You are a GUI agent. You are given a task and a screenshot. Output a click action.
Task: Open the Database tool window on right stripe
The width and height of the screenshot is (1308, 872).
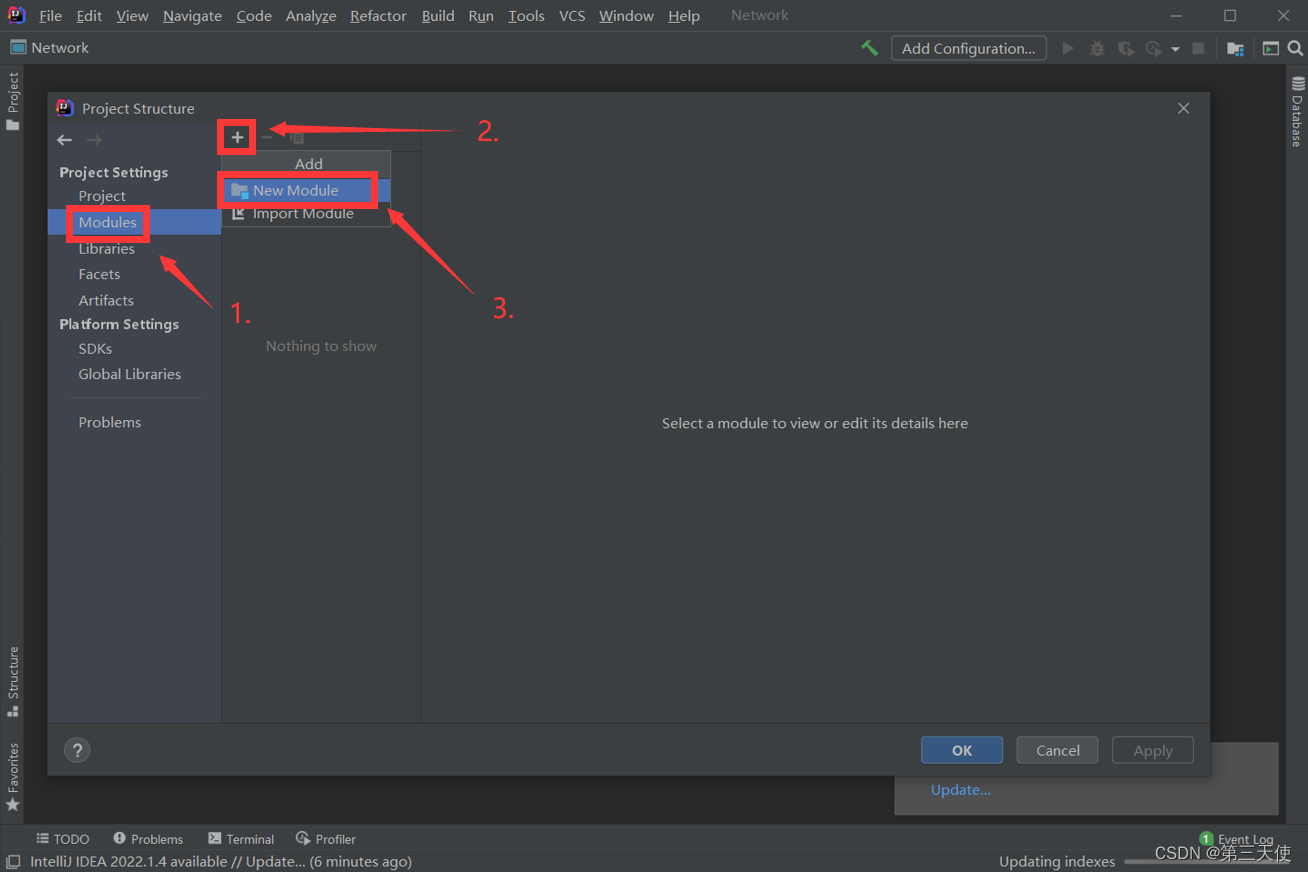pos(1297,112)
